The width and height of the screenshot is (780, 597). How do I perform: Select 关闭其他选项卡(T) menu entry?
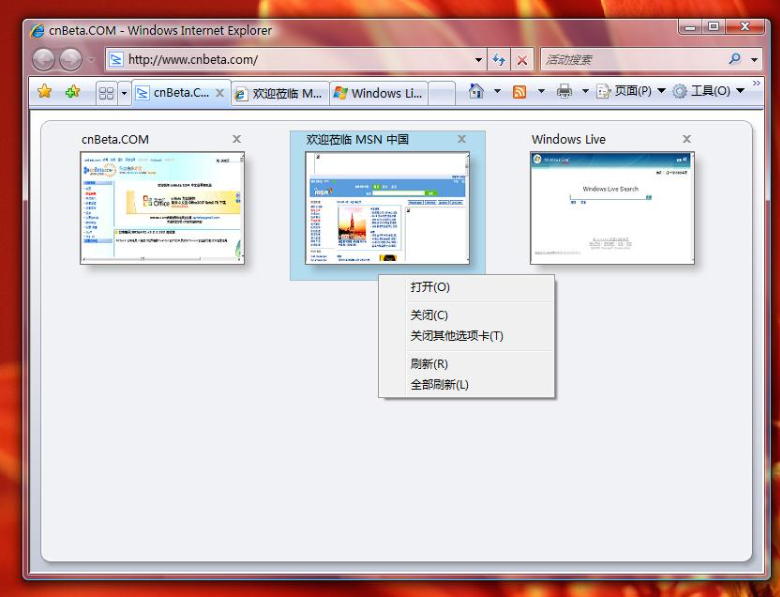(x=467, y=336)
